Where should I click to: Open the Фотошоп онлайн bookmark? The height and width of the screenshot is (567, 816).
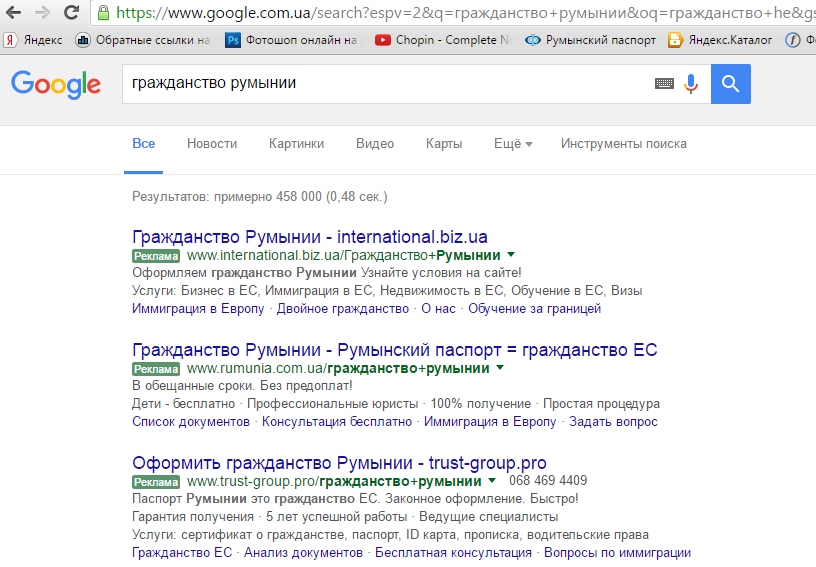coord(291,40)
